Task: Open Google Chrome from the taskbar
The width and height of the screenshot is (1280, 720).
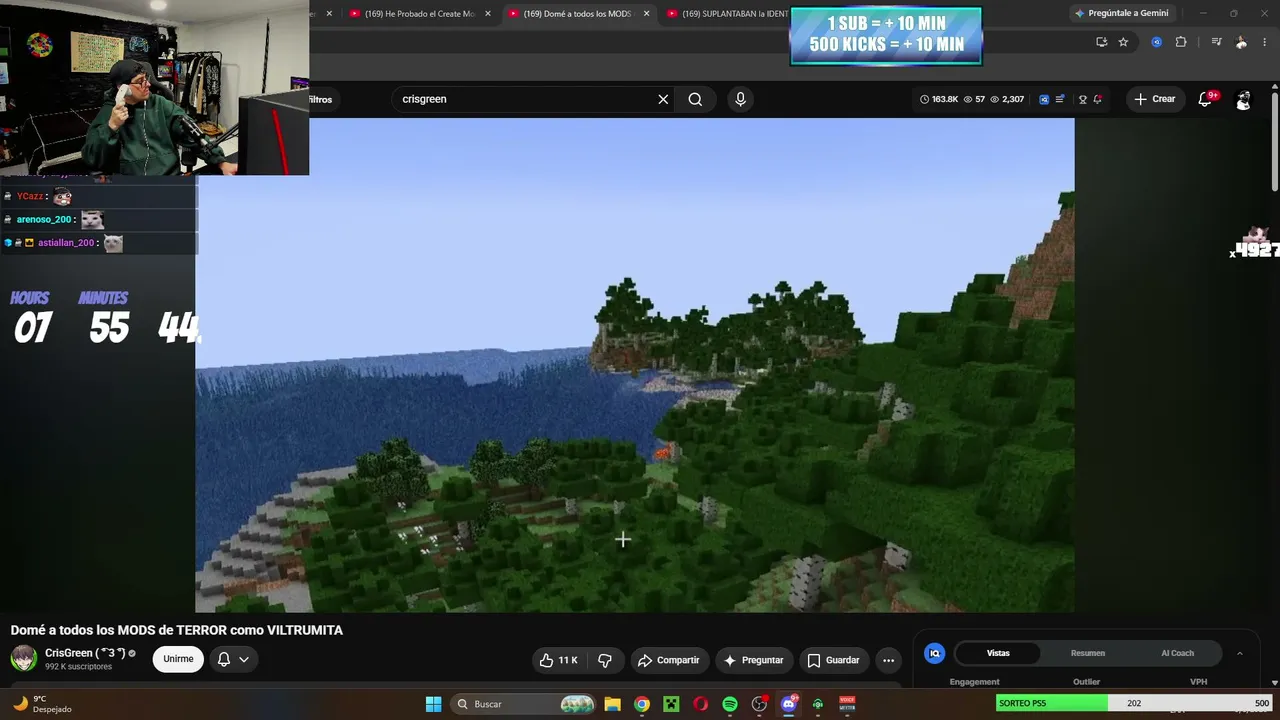Action: 642,704
